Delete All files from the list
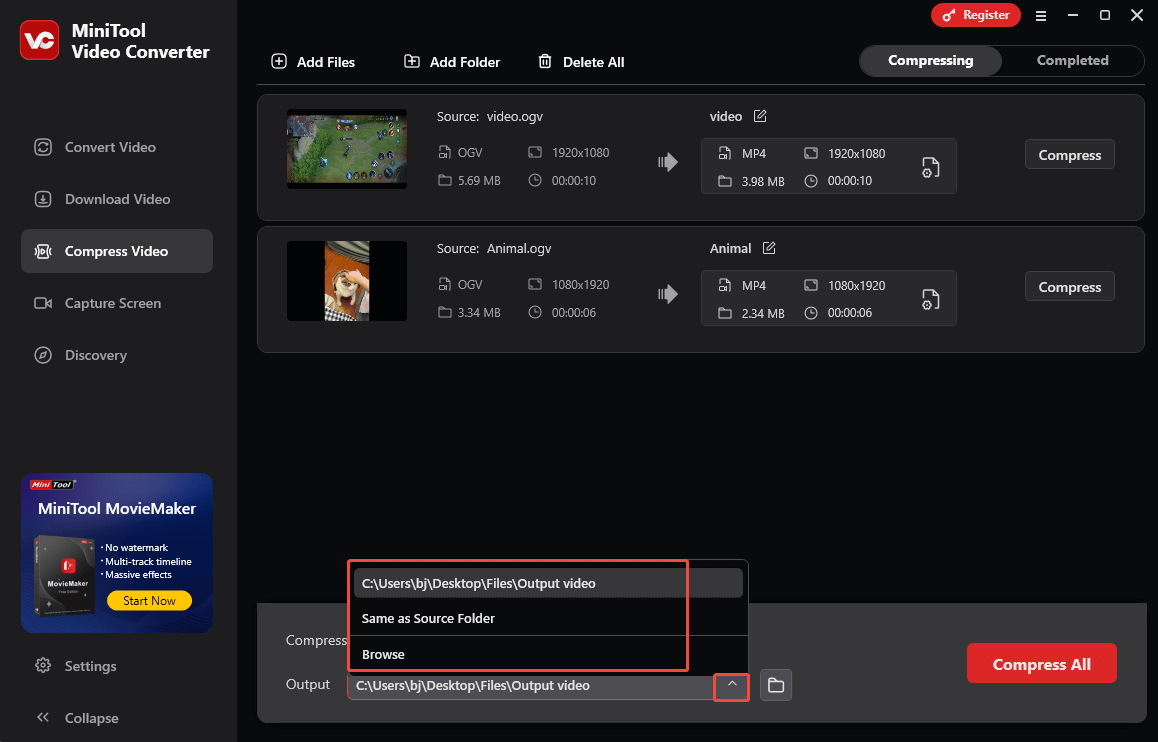Screen dimensions: 1158x742 581,61
